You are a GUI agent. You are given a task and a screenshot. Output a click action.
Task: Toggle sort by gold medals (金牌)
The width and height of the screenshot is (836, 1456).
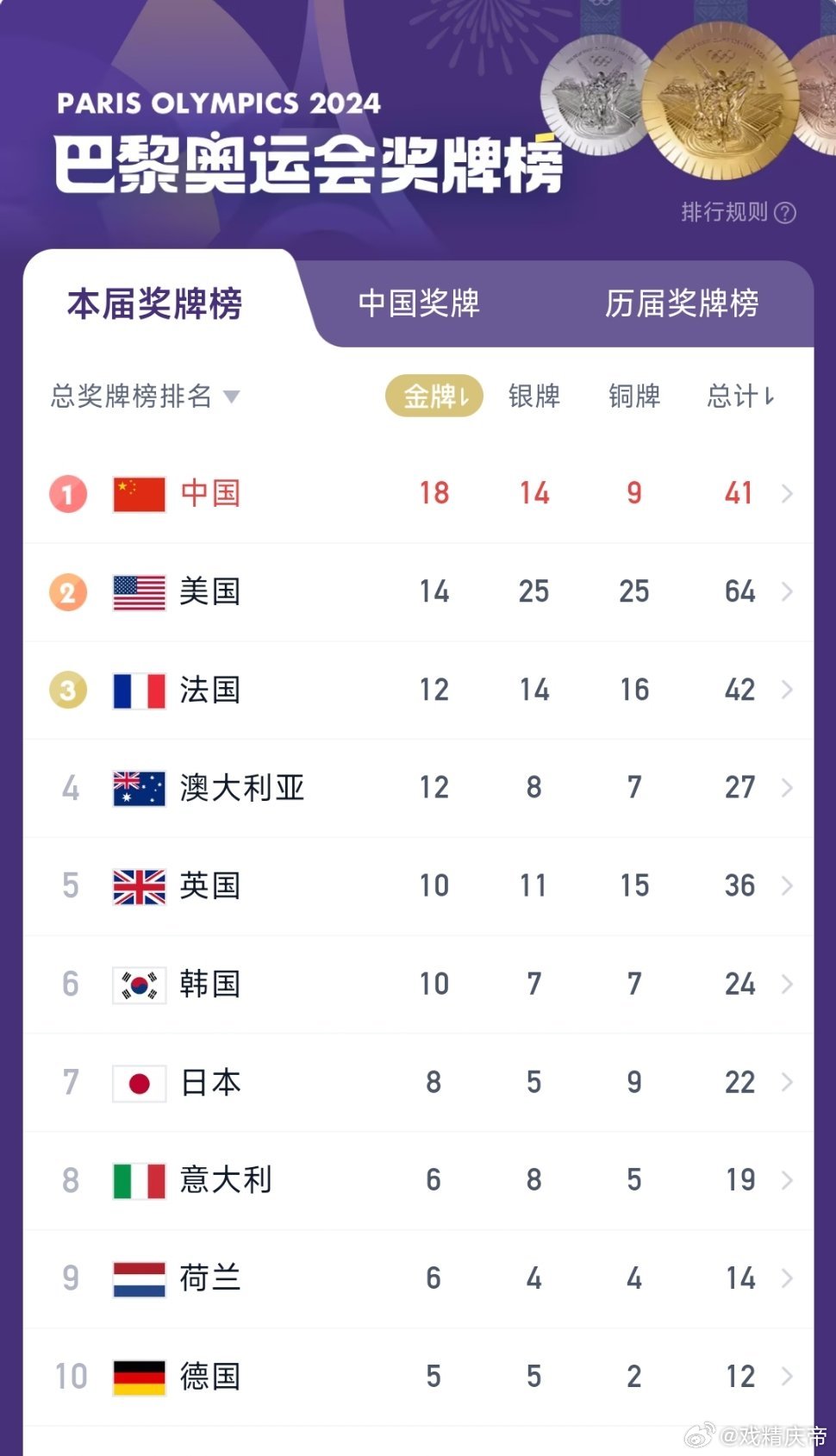coord(434,397)
